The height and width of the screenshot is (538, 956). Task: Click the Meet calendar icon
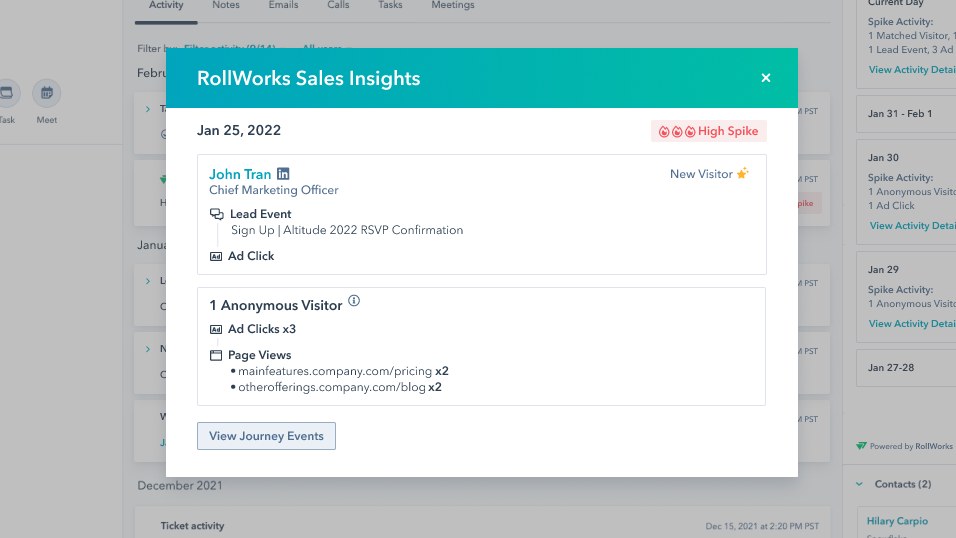[46, 94]
